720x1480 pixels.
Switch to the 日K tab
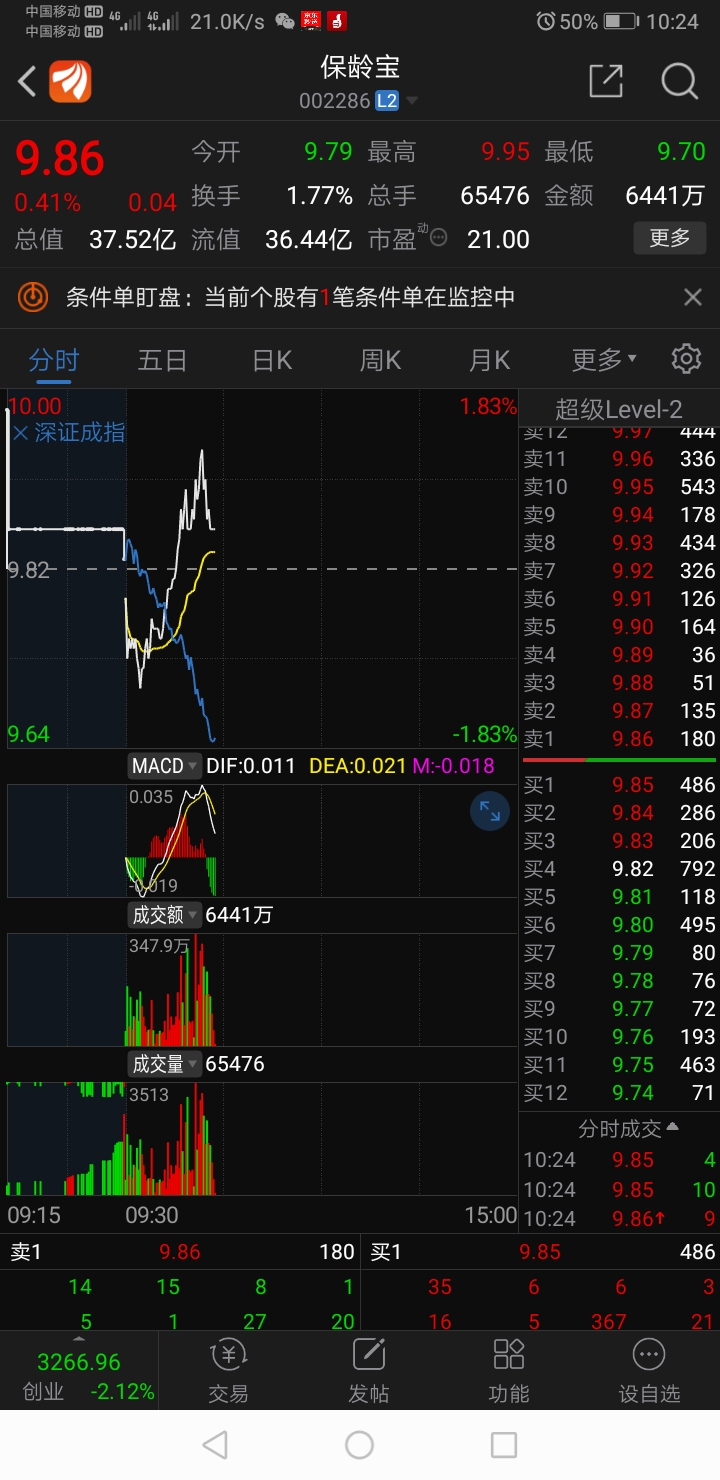coord(272,359)
